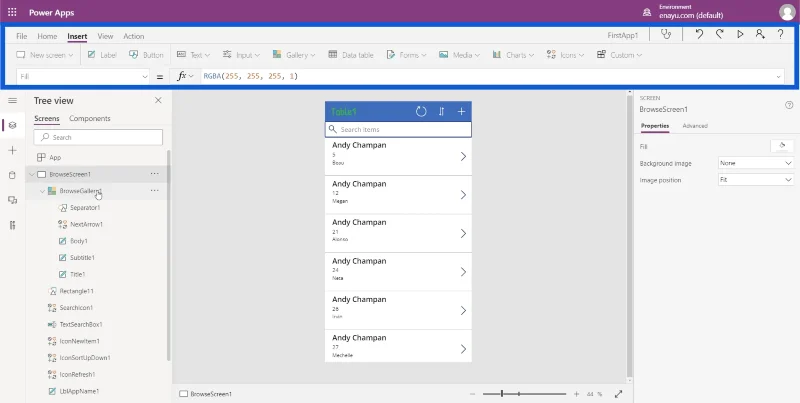
Task: Open the Media icon in left rail
Action: point(13,200)
